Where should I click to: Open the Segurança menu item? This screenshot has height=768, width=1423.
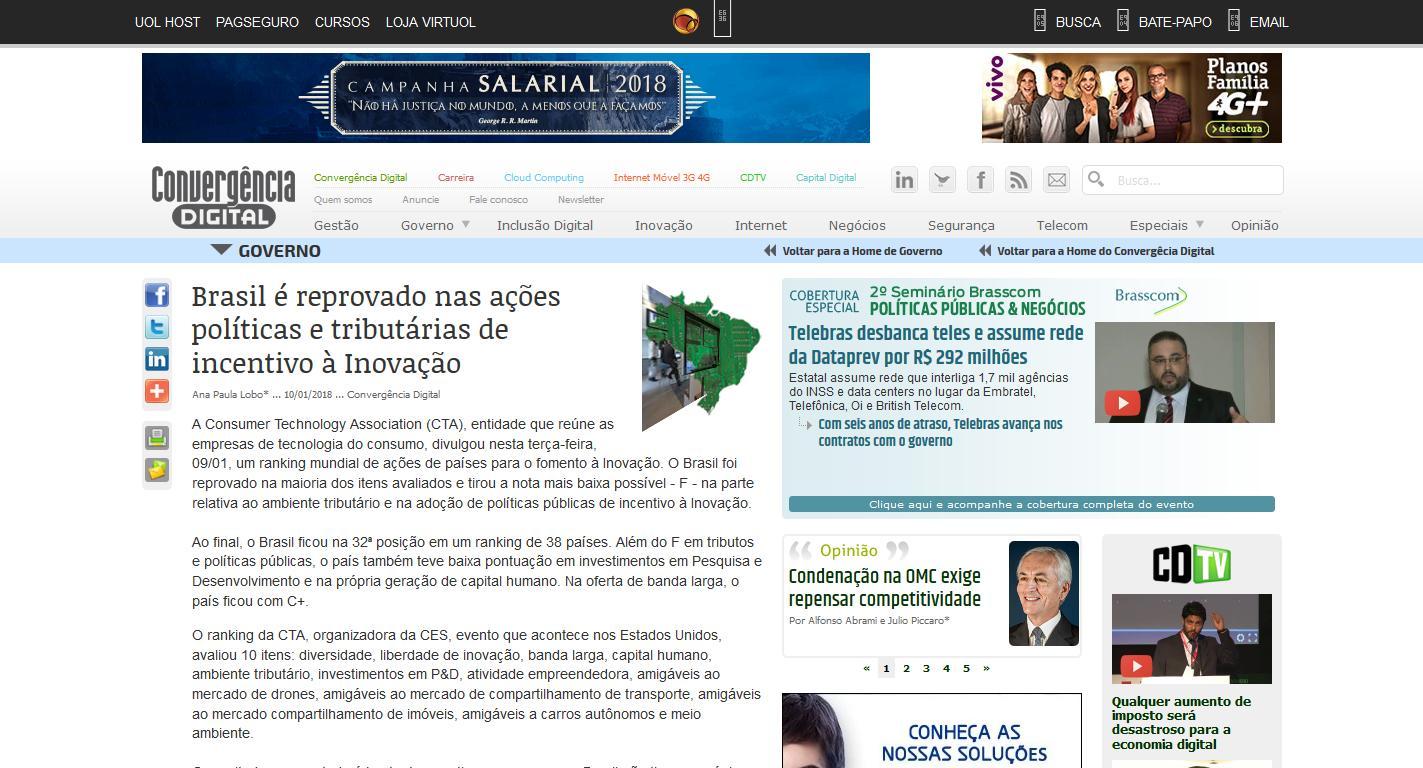(961, 225)
